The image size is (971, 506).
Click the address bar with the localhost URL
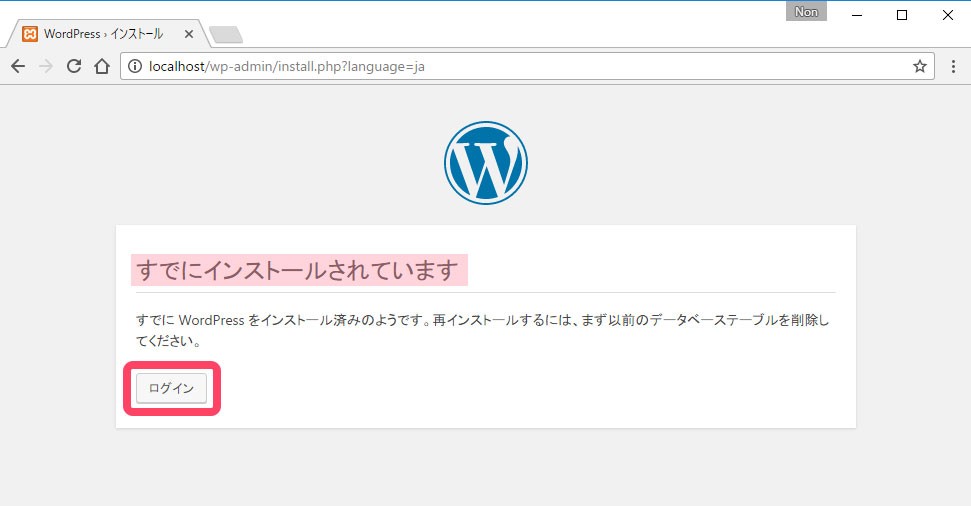[527, 66]
